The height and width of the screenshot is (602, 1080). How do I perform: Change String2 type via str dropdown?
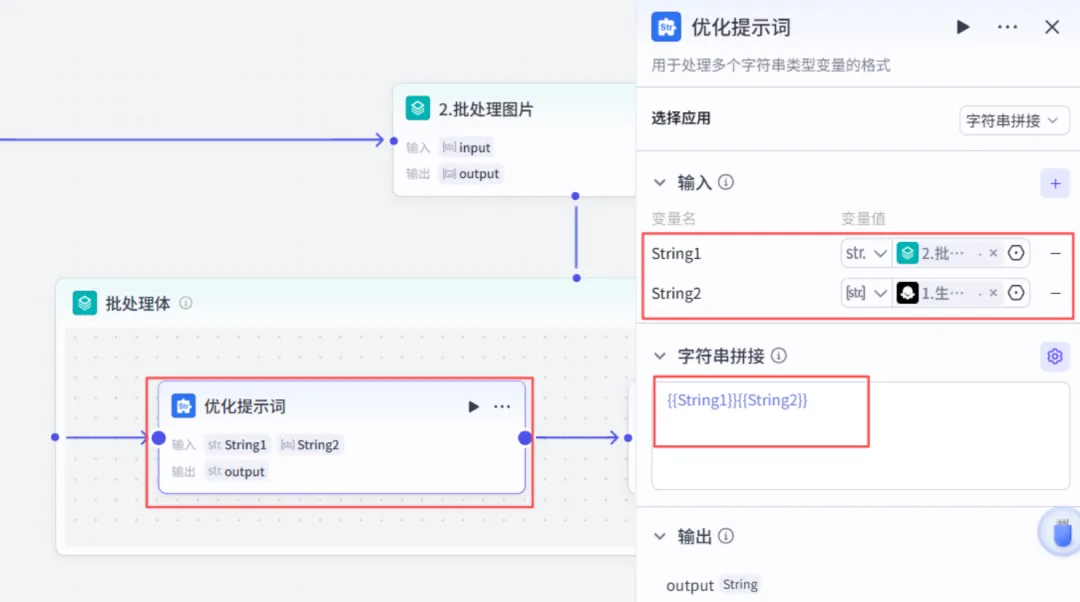866,293
